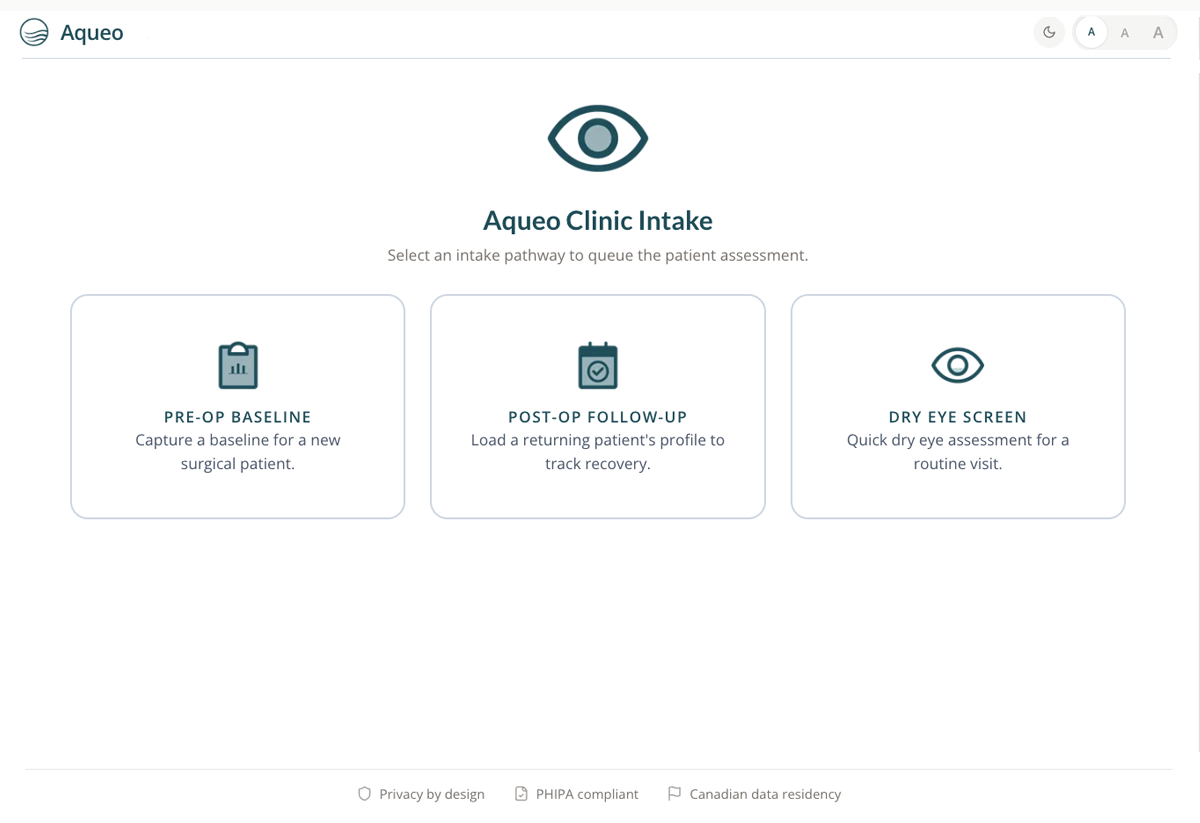Screen dimensions: 1200x823
Task: Click the 'POST-OP FOLLOW-UP' title text
Action: [598, 417]
